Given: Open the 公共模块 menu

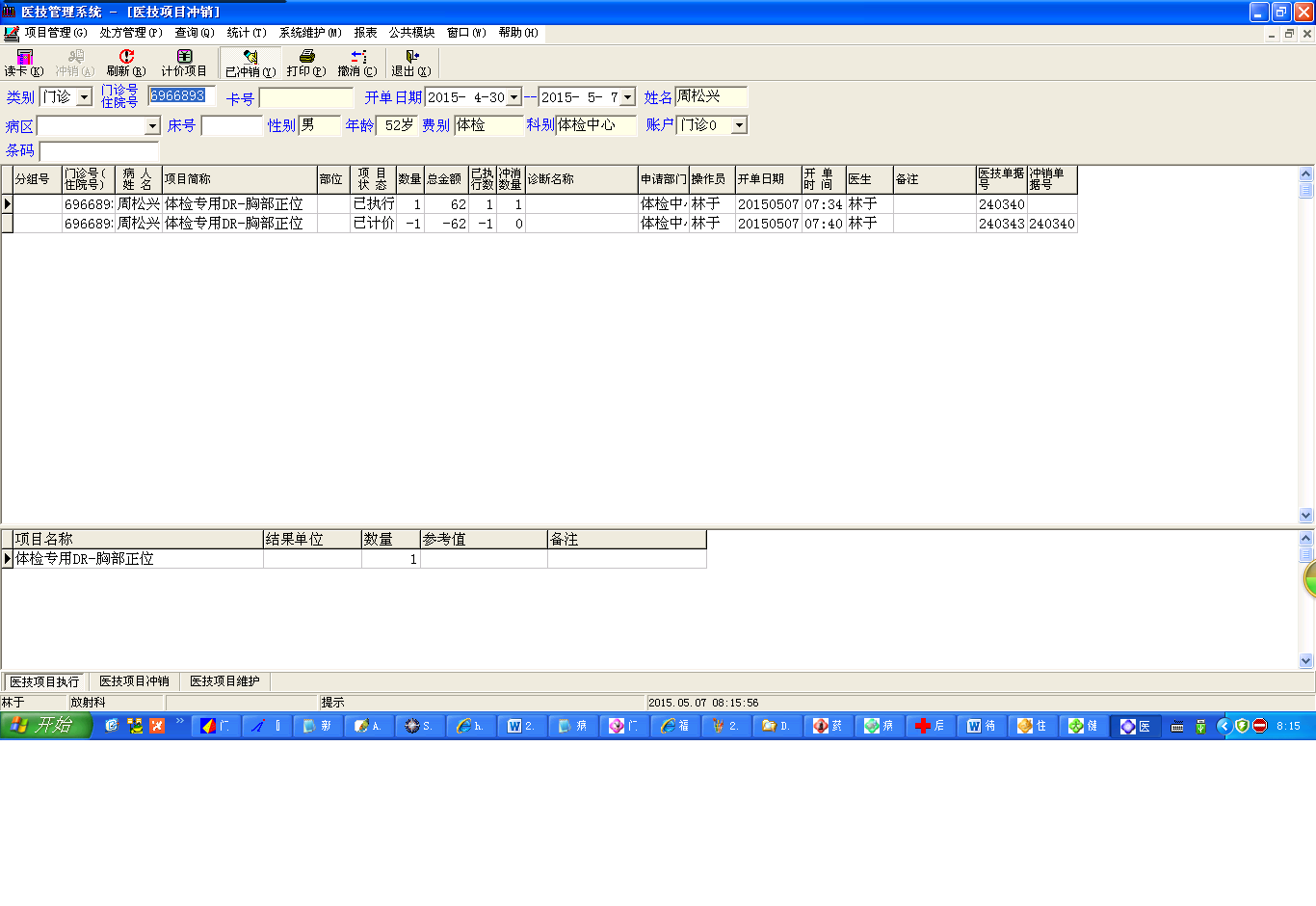Looking at the screenshot, I should click(412, 33).
